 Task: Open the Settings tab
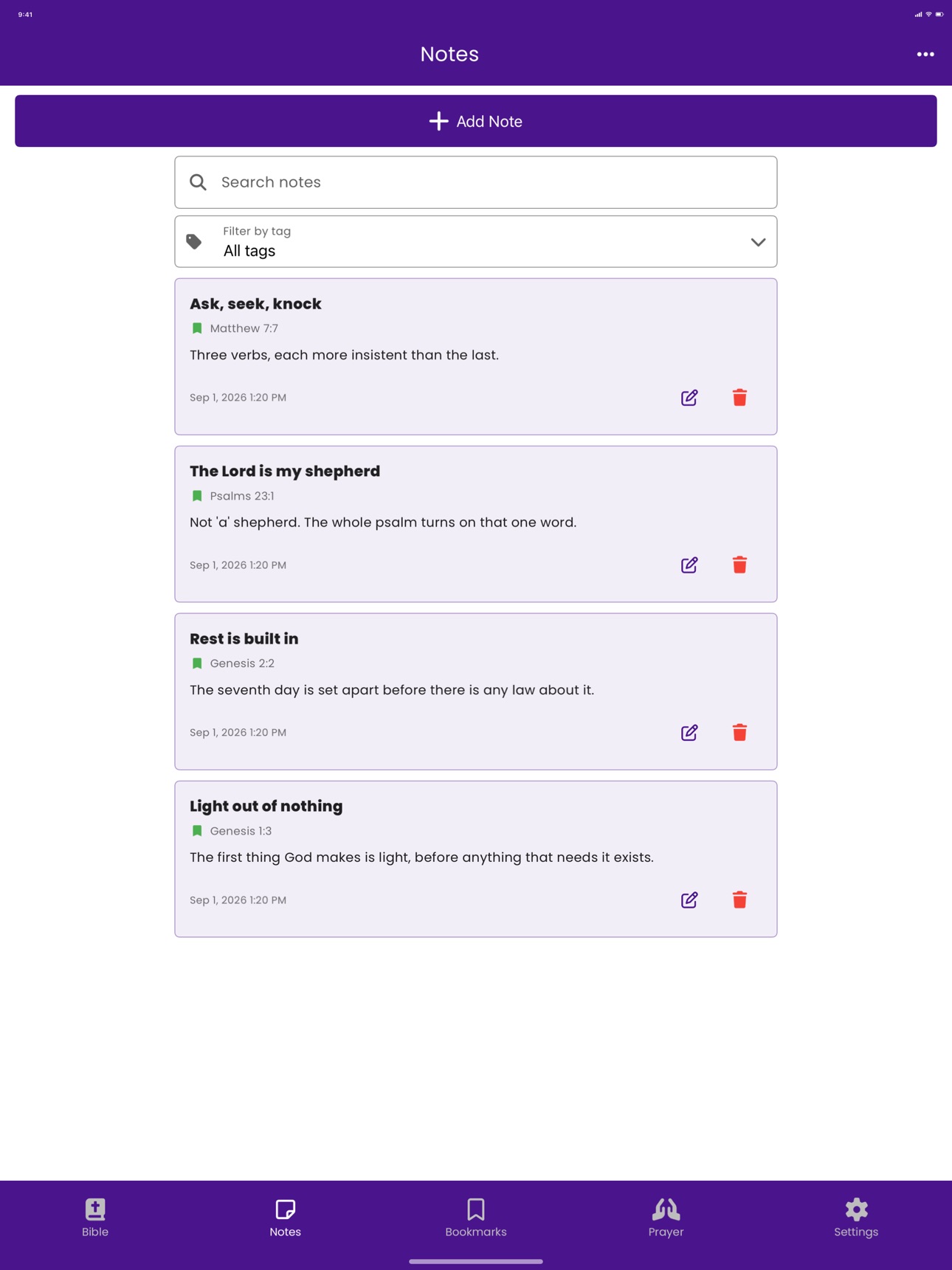856,1218
